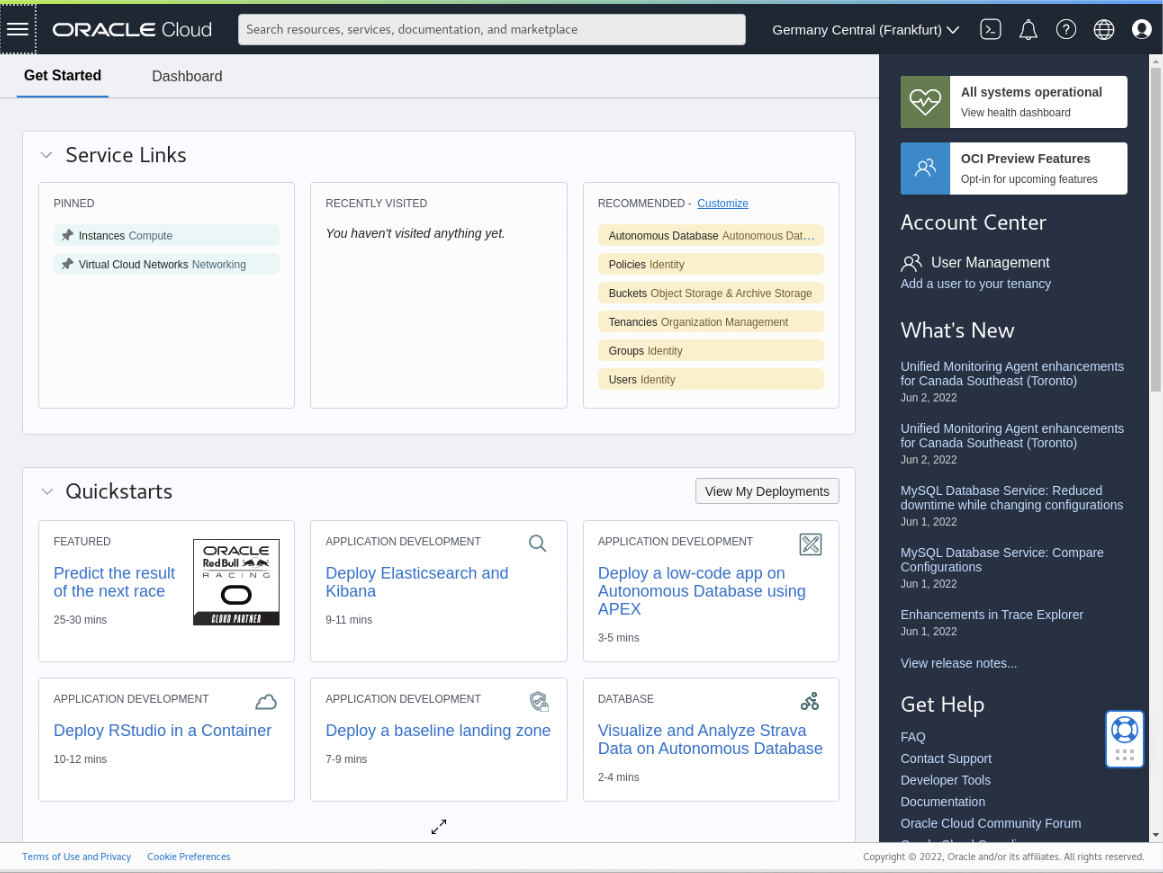Click the APEX low-code app icon
The height and width of the screenshot is (873, 1163).
coord(810,544)
